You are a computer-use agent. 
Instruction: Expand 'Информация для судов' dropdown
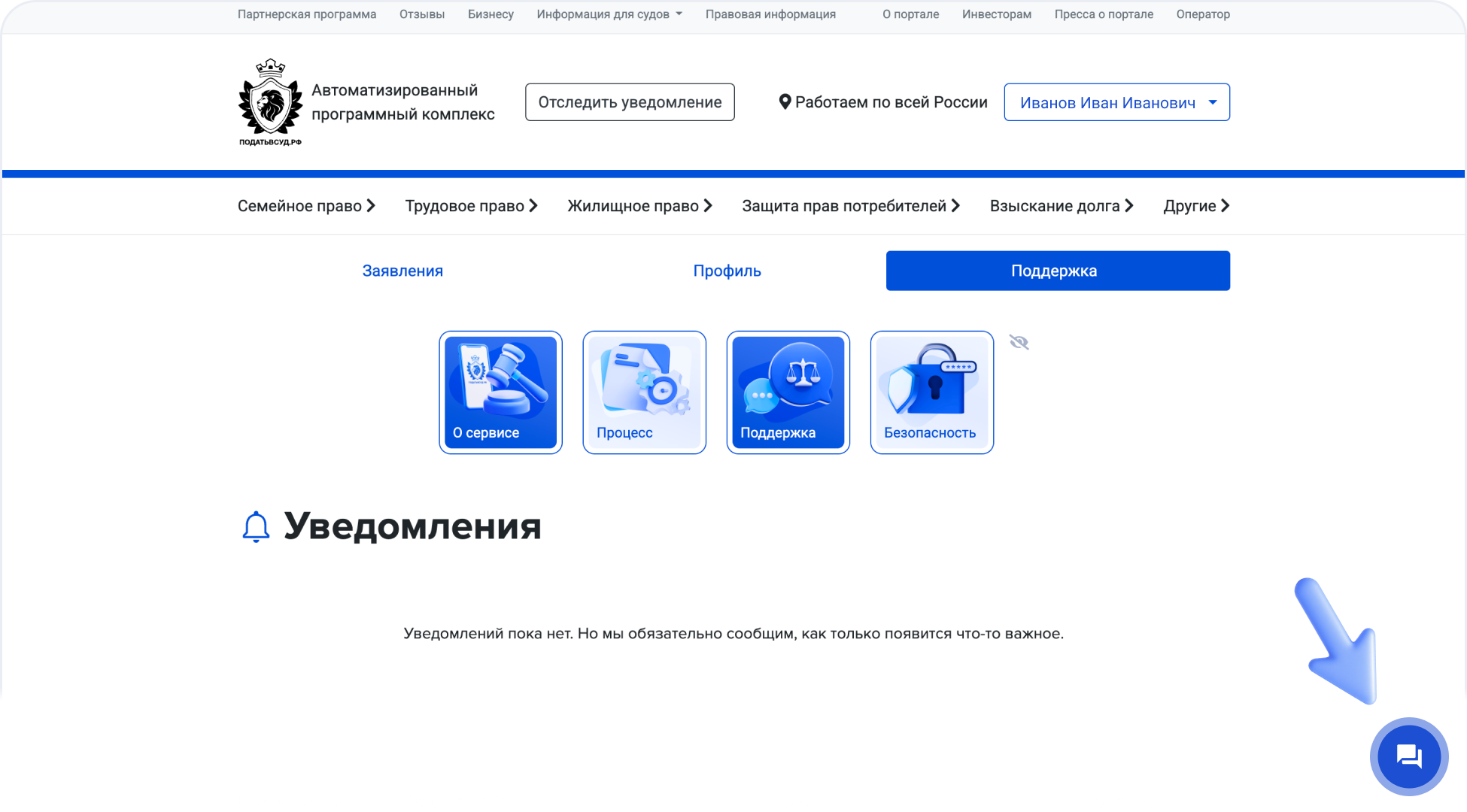(x=609, y=14)
